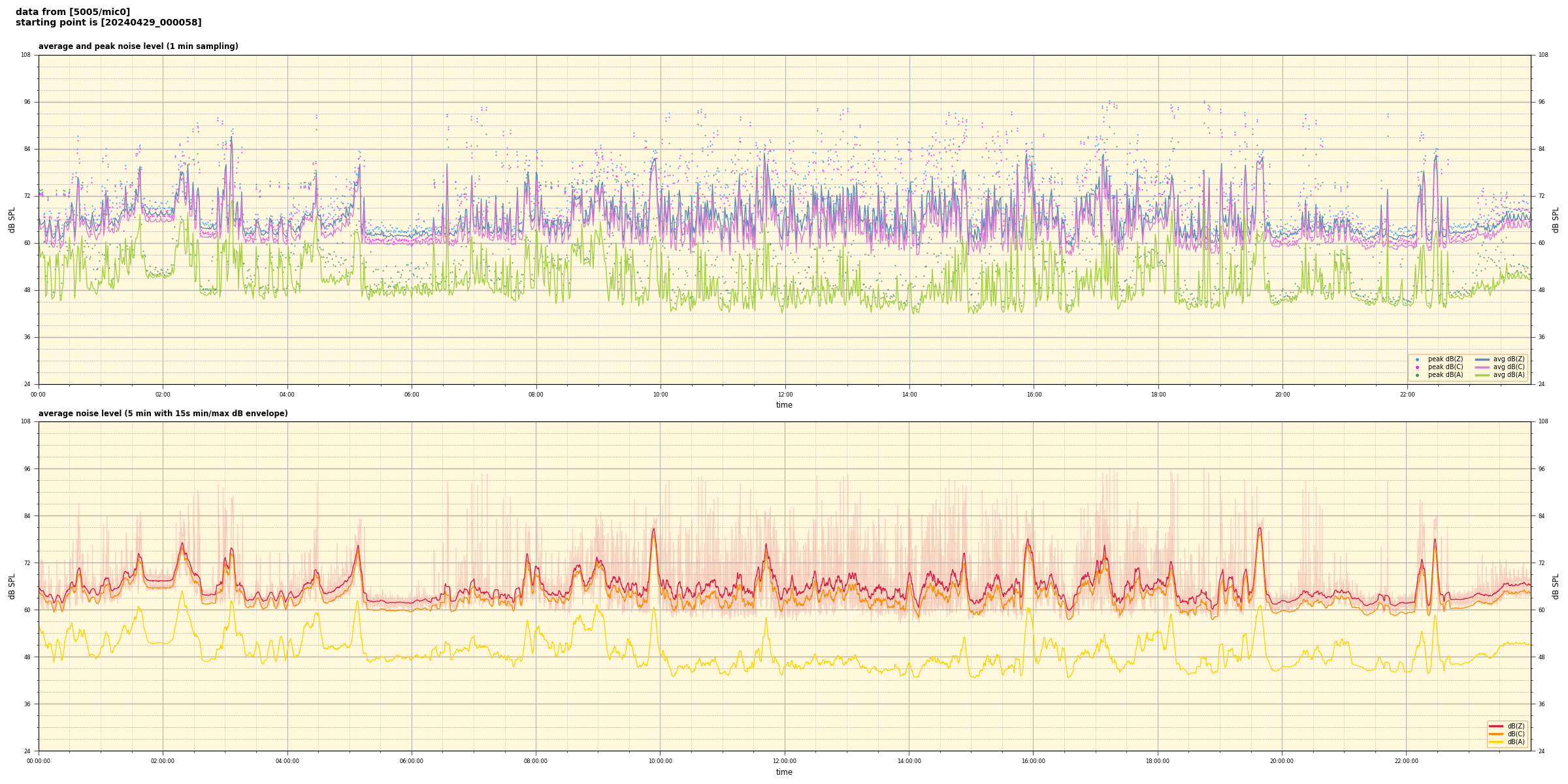Click the 'time' axis label under upper chart
This screenshot has width=1568, height=784.
coord(784,405)
